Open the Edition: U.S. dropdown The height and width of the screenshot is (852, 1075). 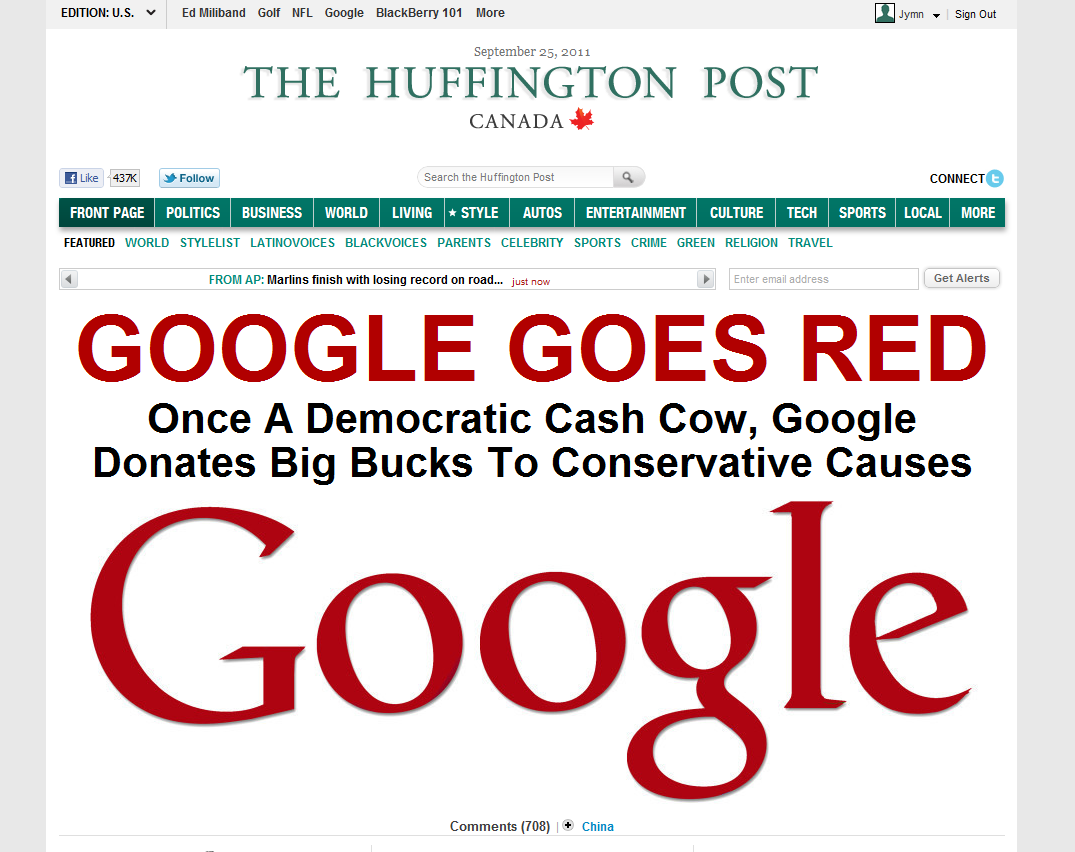(x=108, y=13)
